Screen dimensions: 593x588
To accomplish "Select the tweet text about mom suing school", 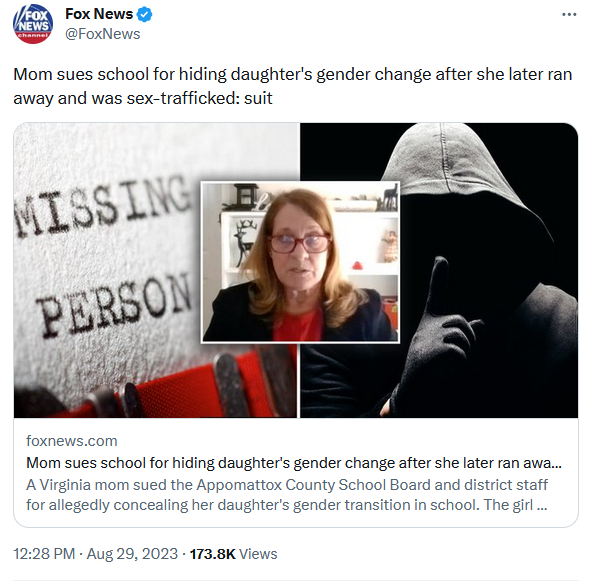I will pos(293,86).
